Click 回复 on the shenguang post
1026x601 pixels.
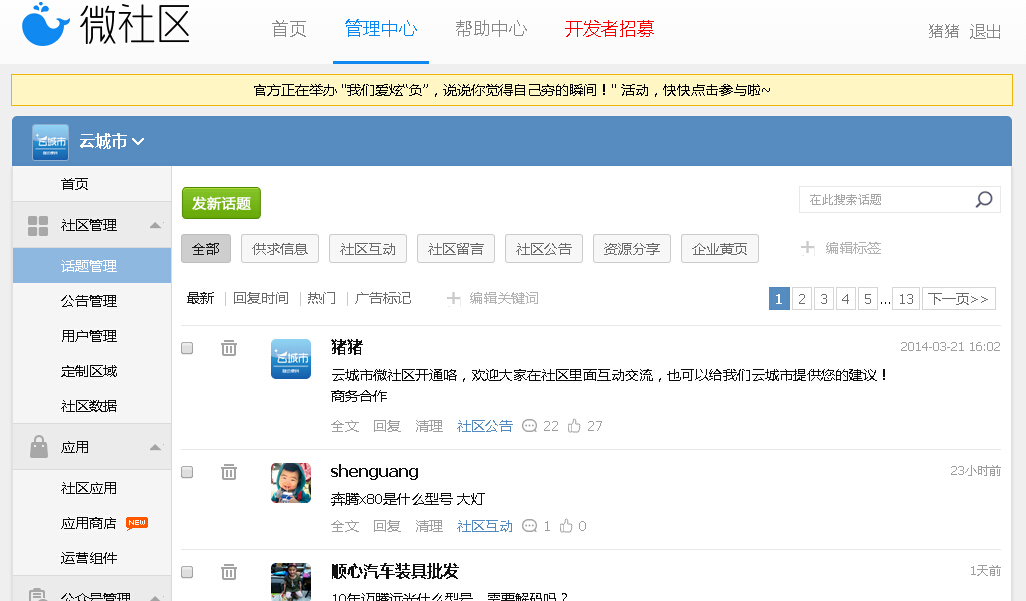pyautogui.click(x=387, y=526)
